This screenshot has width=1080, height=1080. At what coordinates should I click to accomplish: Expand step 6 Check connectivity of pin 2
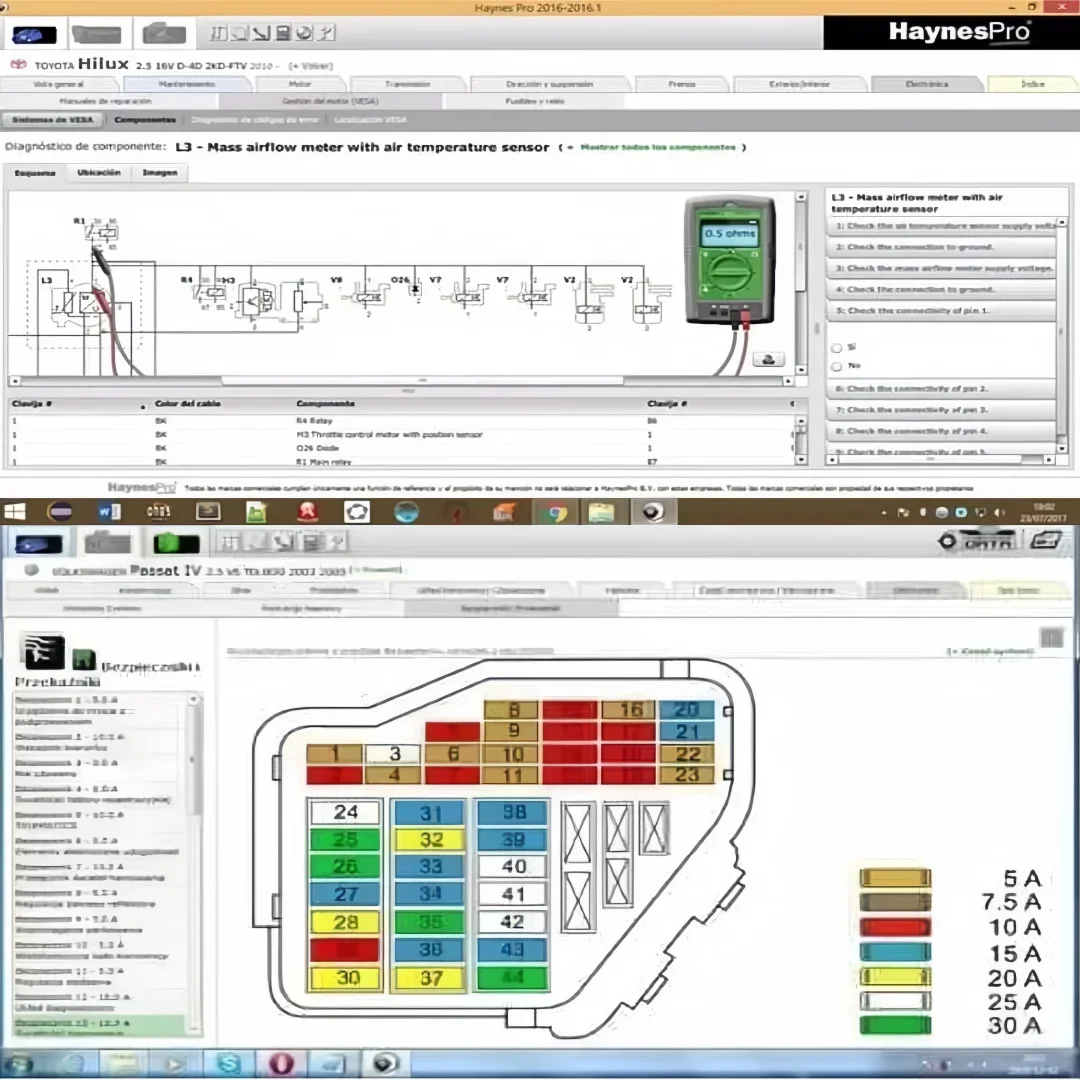click(x=941, y=389)
